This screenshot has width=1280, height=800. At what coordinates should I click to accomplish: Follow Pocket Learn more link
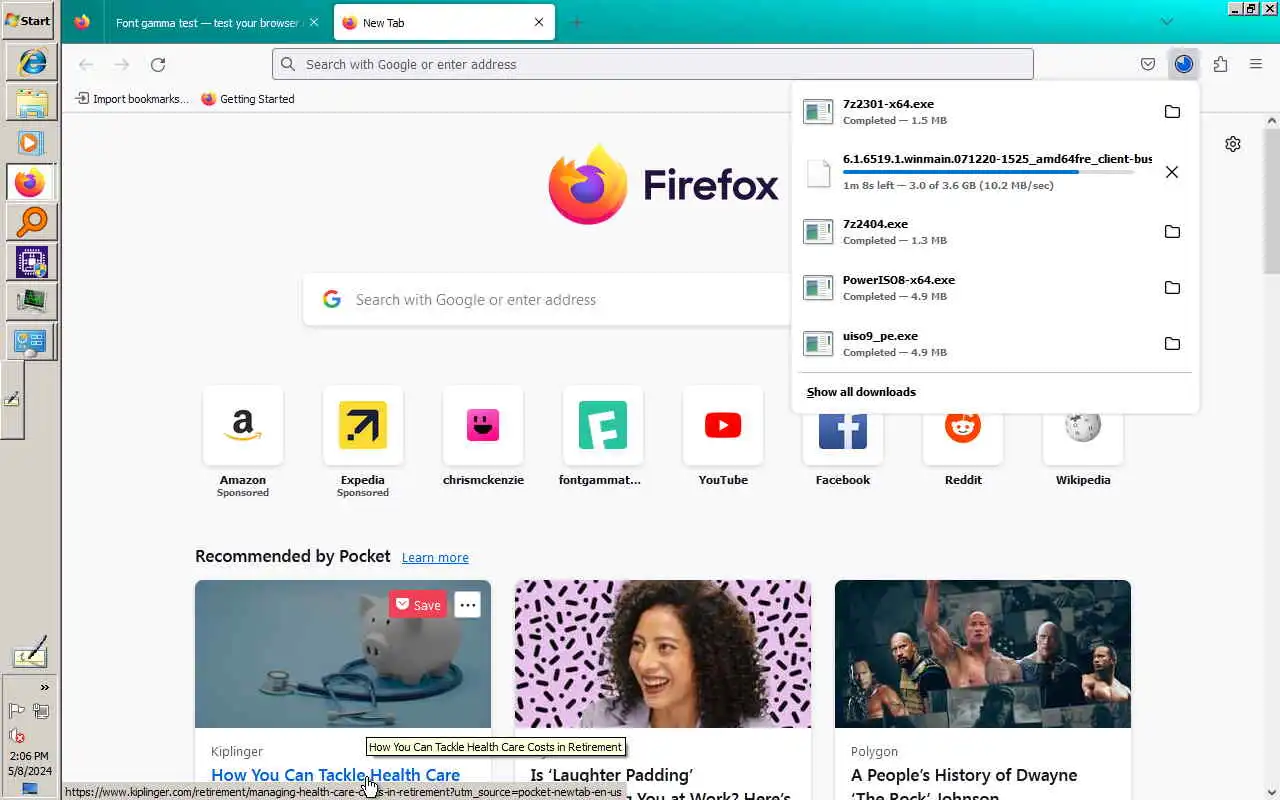coord(435,558)
